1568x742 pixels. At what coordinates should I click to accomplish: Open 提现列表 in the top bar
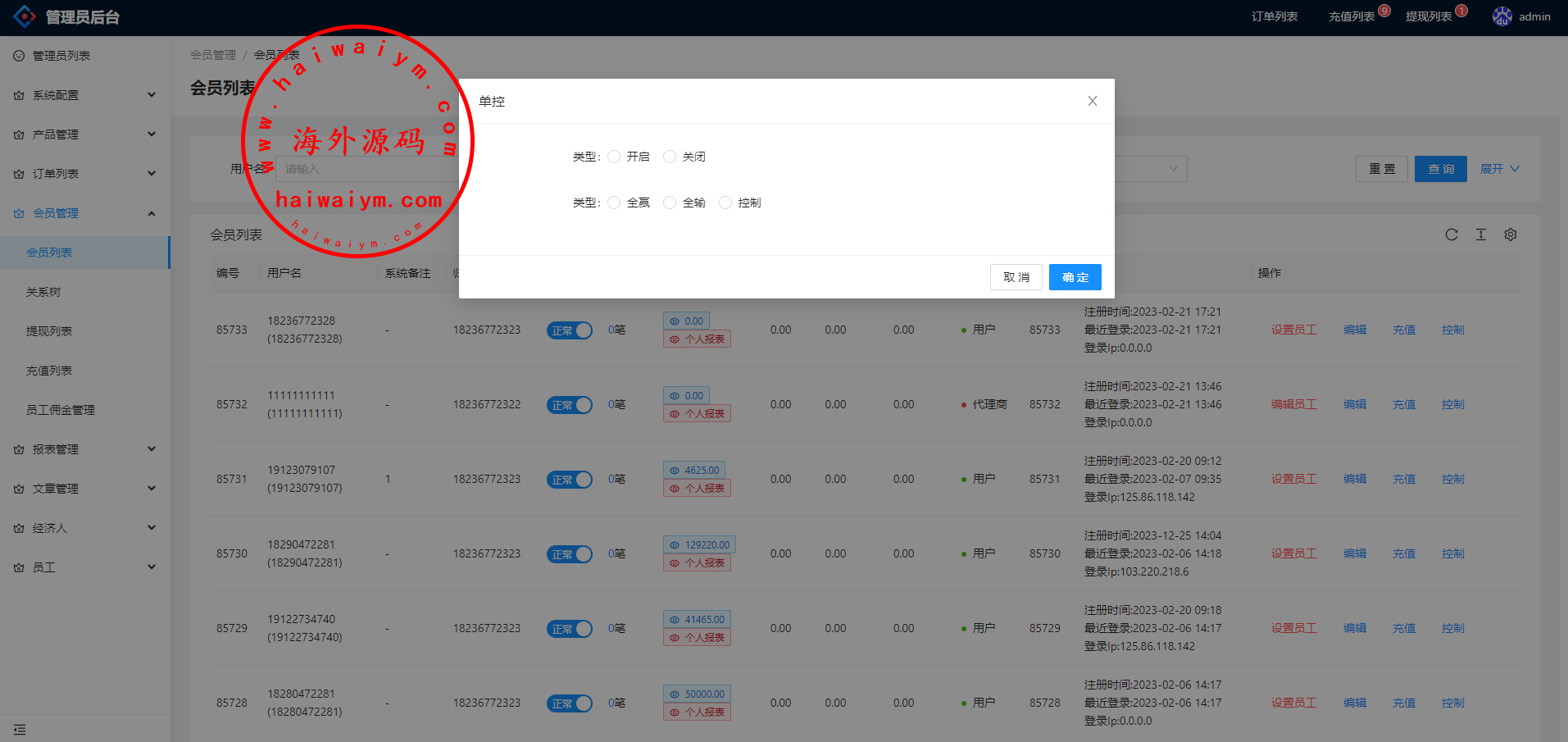pyautogui.click(x=1429, y=16)
